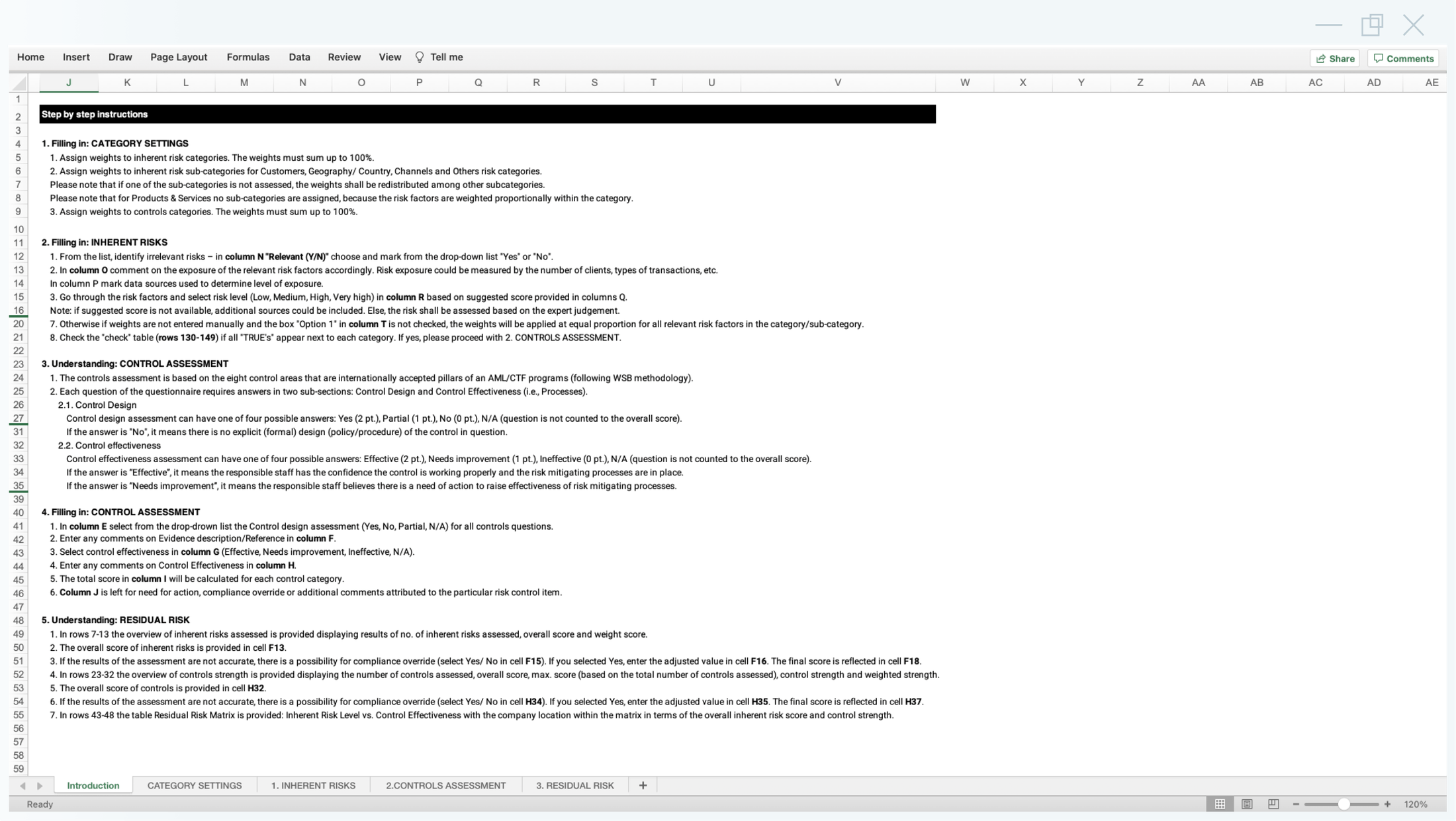1456x821 pixels.
Task: Switch to CATEGORY SETTINGS sheet tab
Action: [x=194, y=785]
